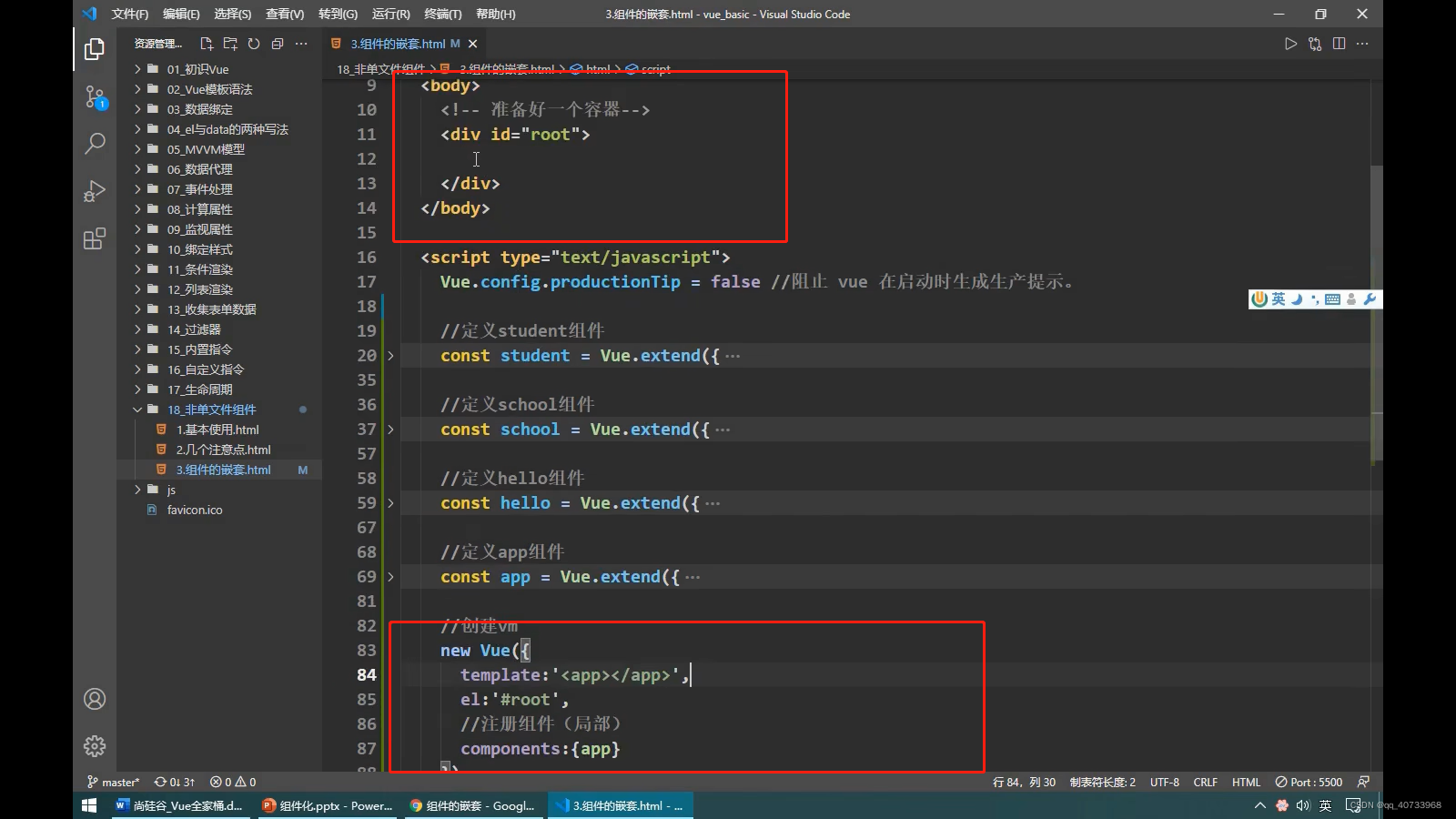Click script breadcrumb item
The height and width of the screenshot is (819, 1456).
(655, 69)
